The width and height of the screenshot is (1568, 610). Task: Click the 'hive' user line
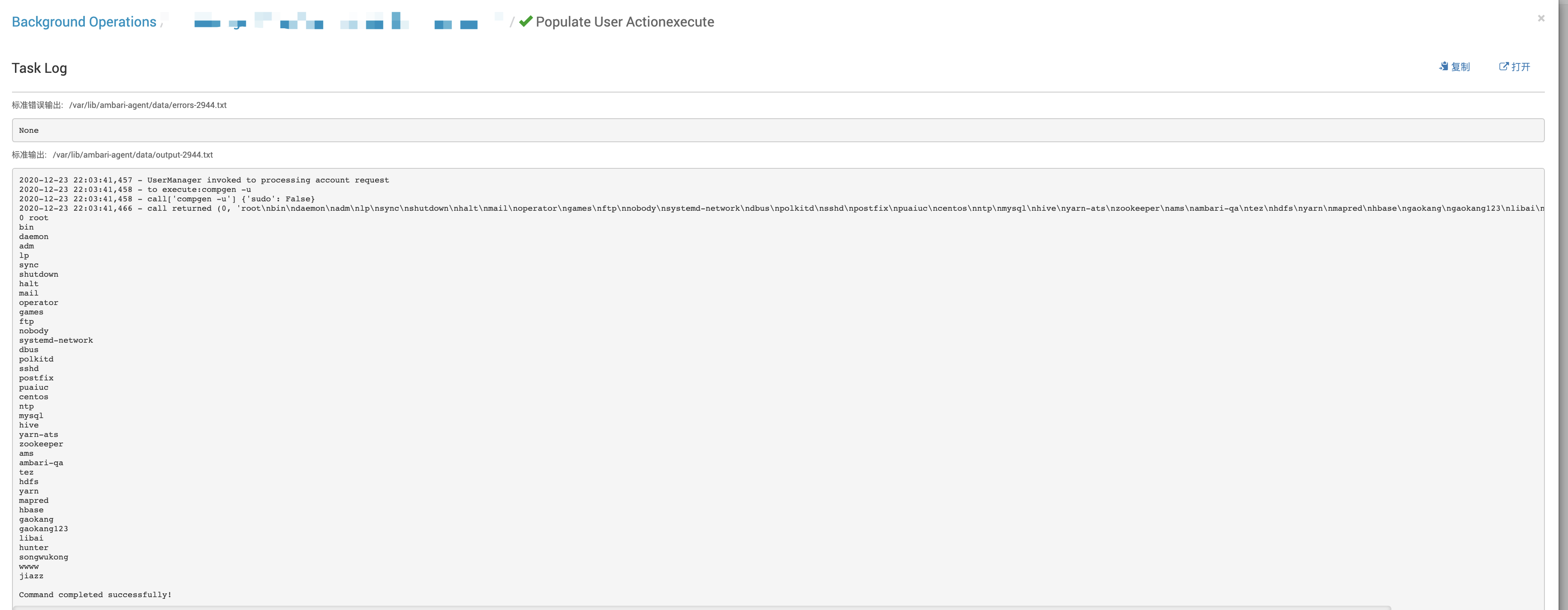pyautogui.click(x=29, y=425)
